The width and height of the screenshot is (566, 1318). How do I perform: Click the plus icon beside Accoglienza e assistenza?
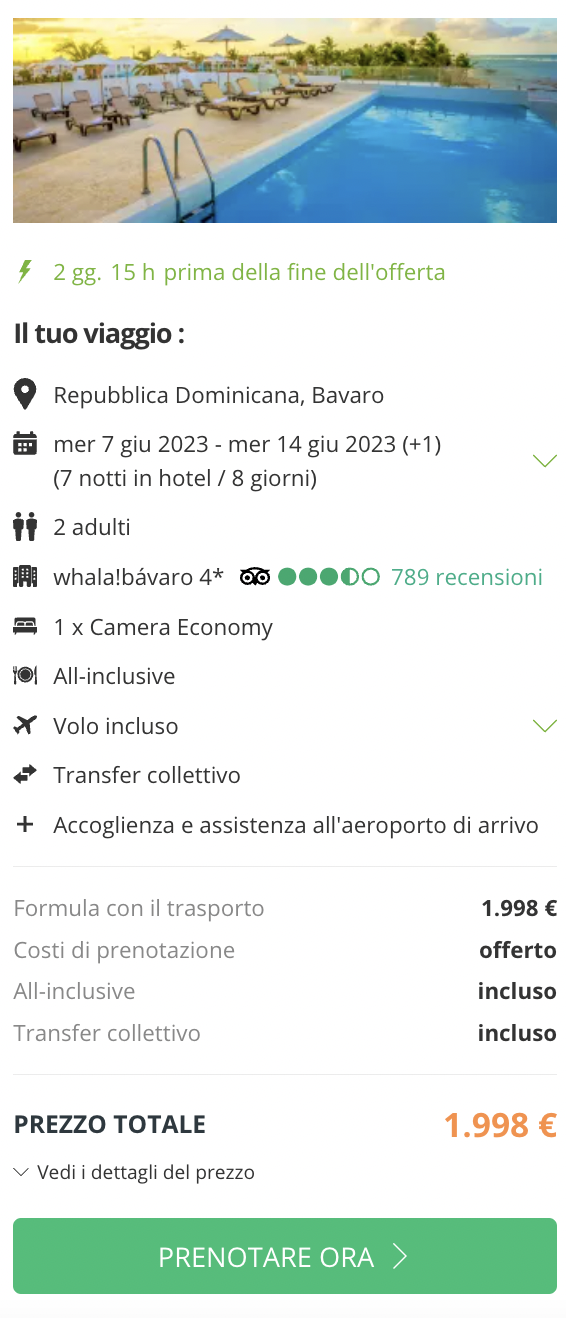[25, 825]
